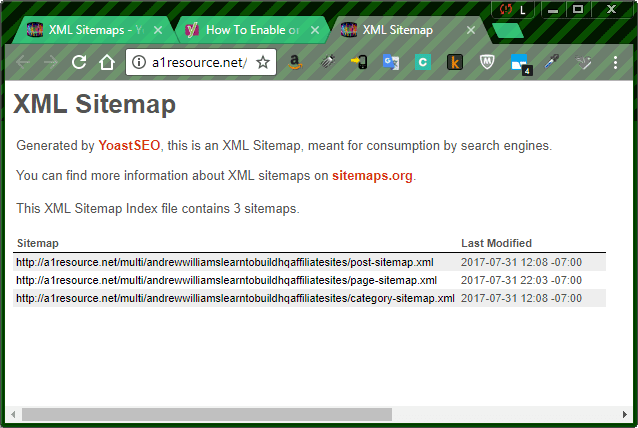
Task: Click the phone with yellow arrow extension
Action: click(x=359, y=62)
